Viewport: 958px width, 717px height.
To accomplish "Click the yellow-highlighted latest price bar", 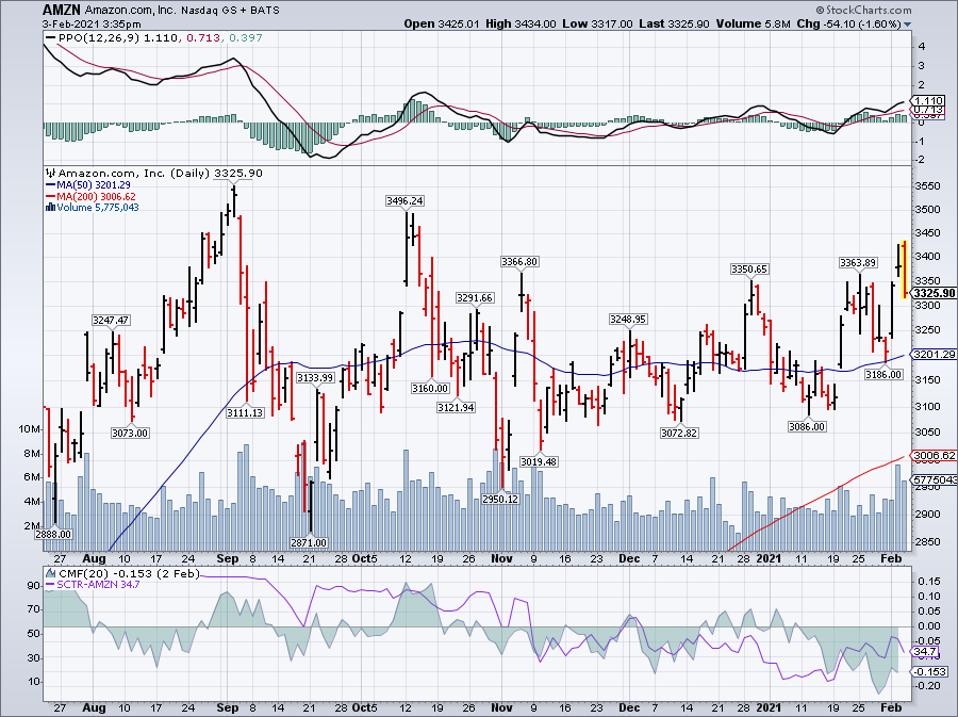I will coord(904,269).
